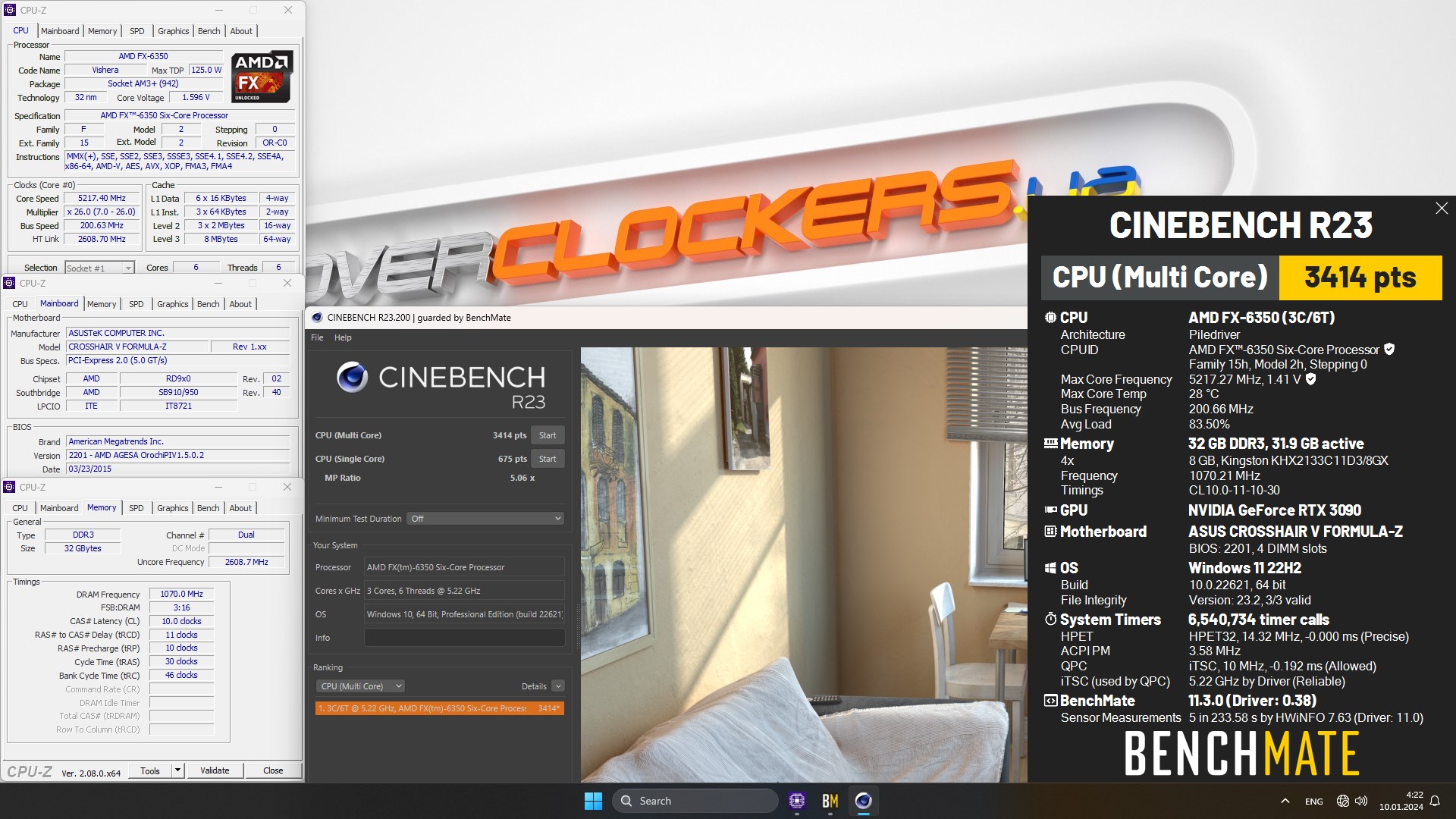Click the System Timers stopwatch icon
Image resolution: width=1456 pixels, height=819 pixels.
1050,620
